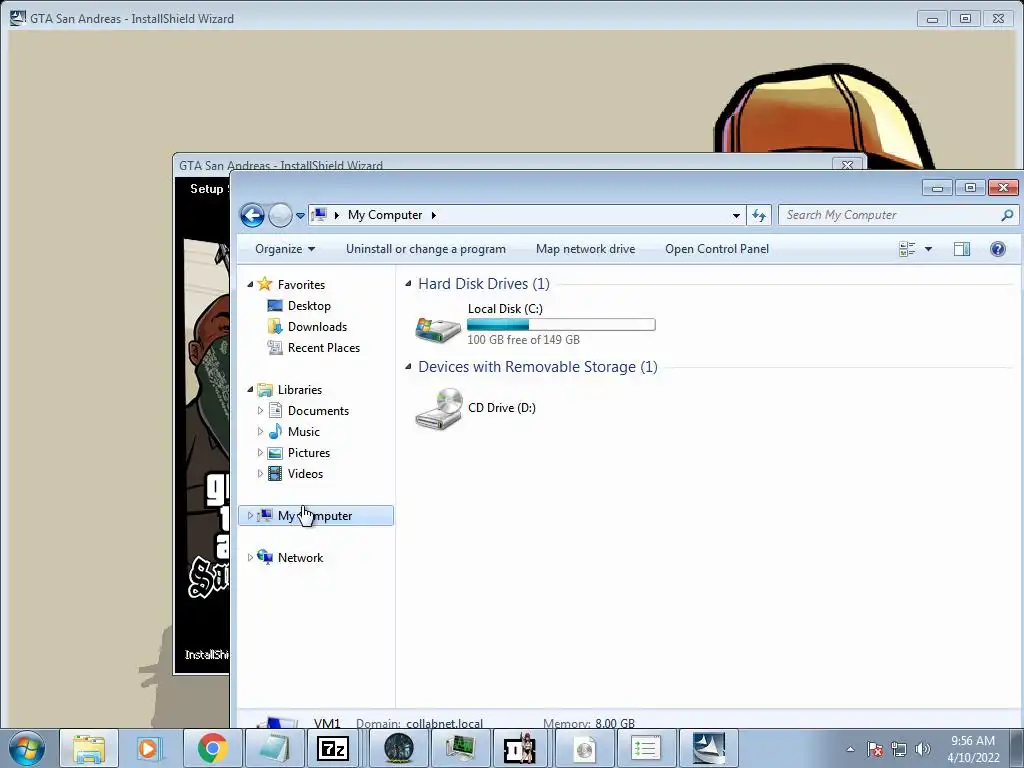Click the greyed Forward navigation button
This screenshot has width=1024, height=768.
280,215
